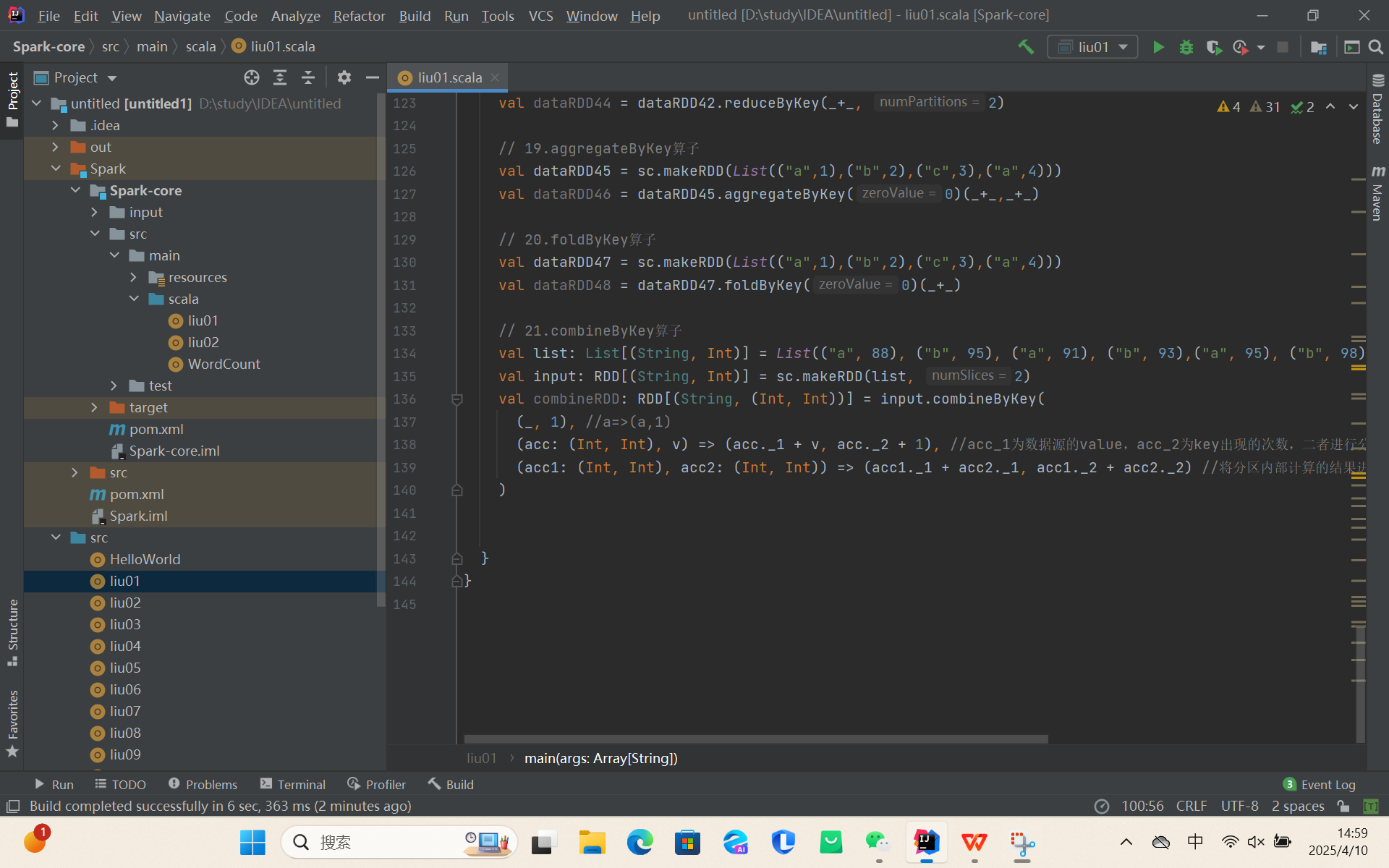Open the liu01 run configuration dropdown
This screenshot has width=1389, height=868.
coord(1092,47)
